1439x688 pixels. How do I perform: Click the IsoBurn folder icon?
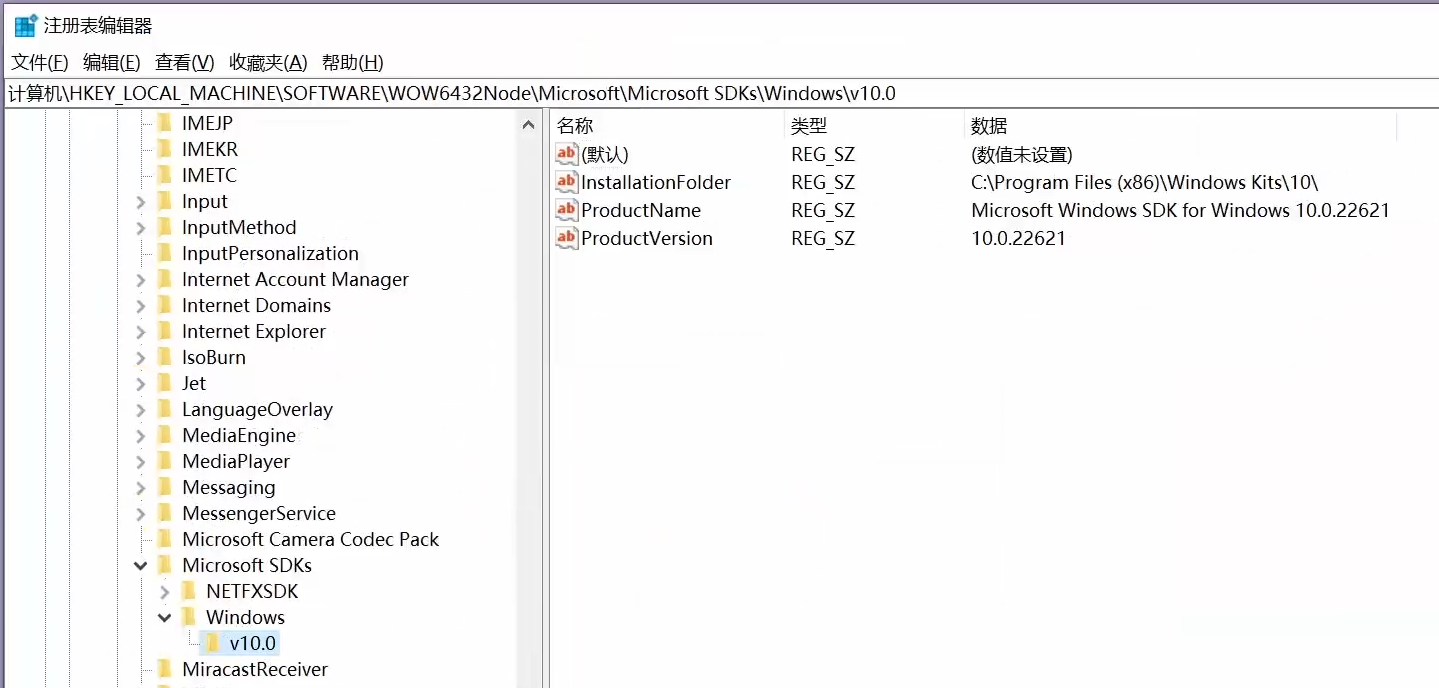tap(165, 357)
